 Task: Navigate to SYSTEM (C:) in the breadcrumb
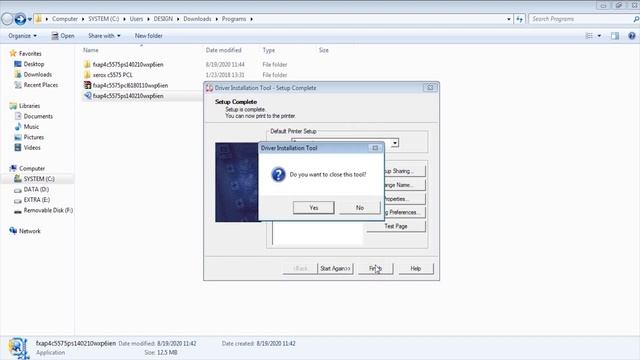(104, 19)
